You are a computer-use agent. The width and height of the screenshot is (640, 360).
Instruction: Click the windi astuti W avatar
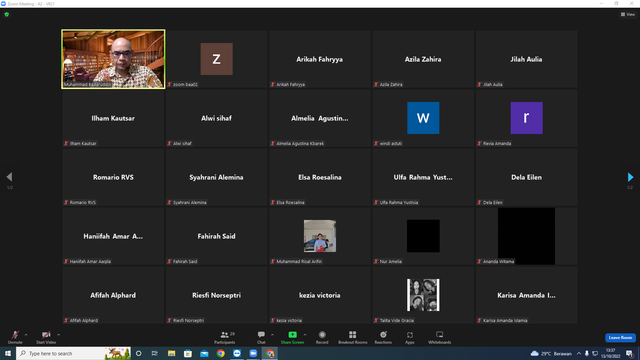(423, 118)
